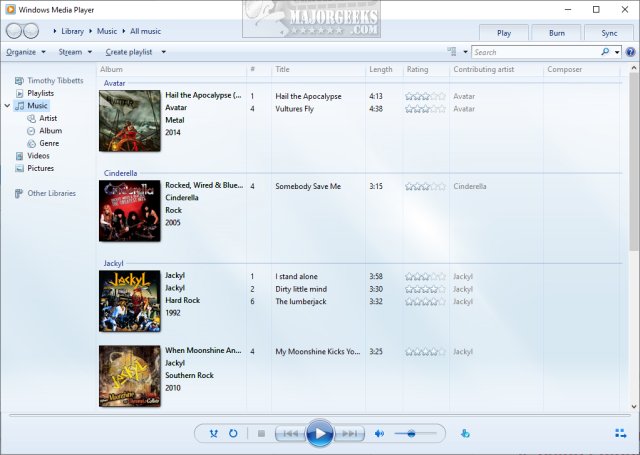Click All music in the breadcrumb
640x455 pixels.
pyautogui.click(x=145, y=31)
